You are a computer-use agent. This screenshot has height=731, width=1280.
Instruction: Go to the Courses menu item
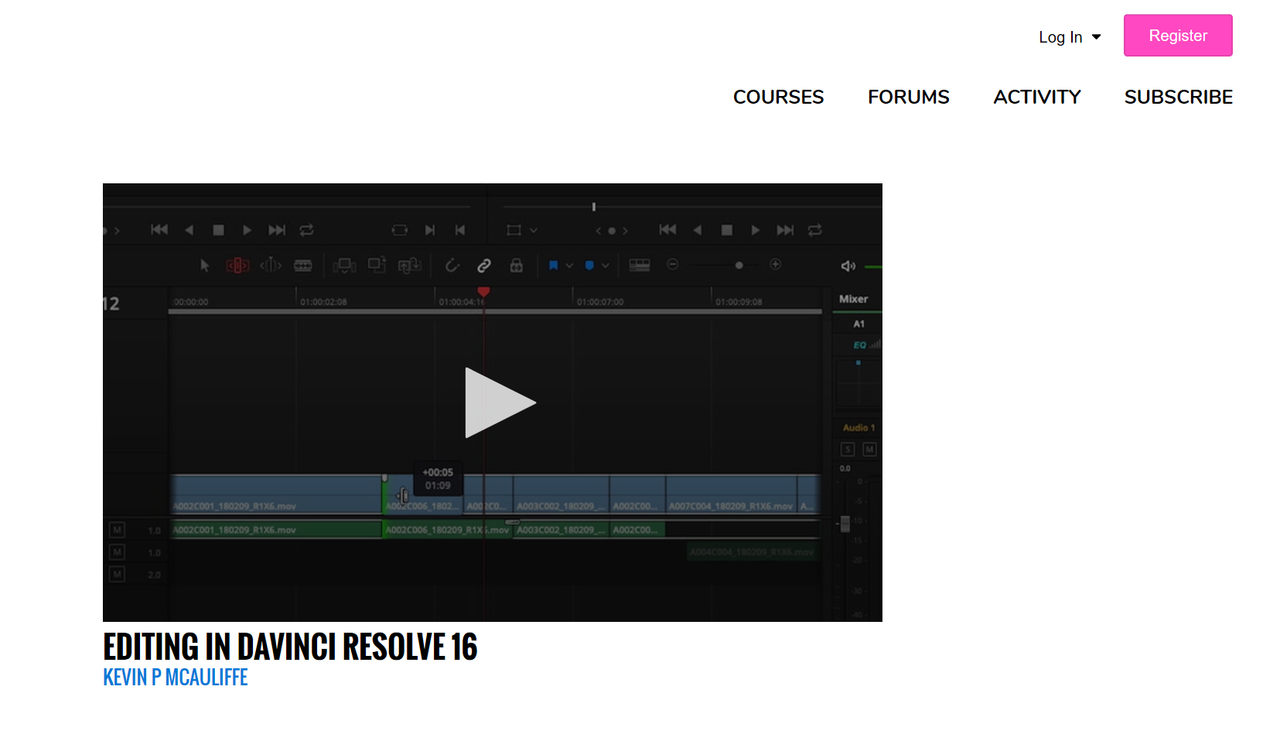tap(778, 97)
